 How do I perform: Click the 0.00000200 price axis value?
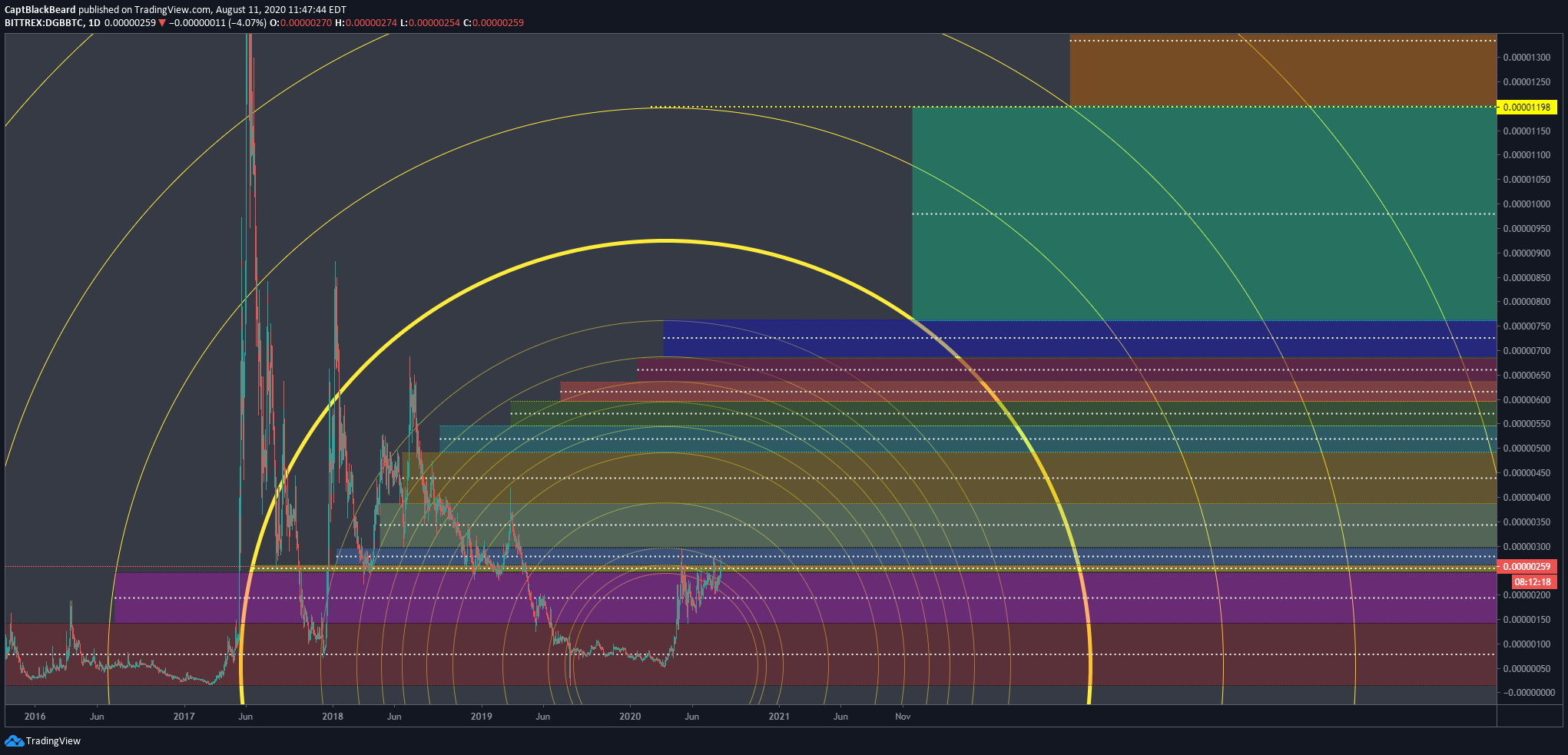tap(1527, 595)
